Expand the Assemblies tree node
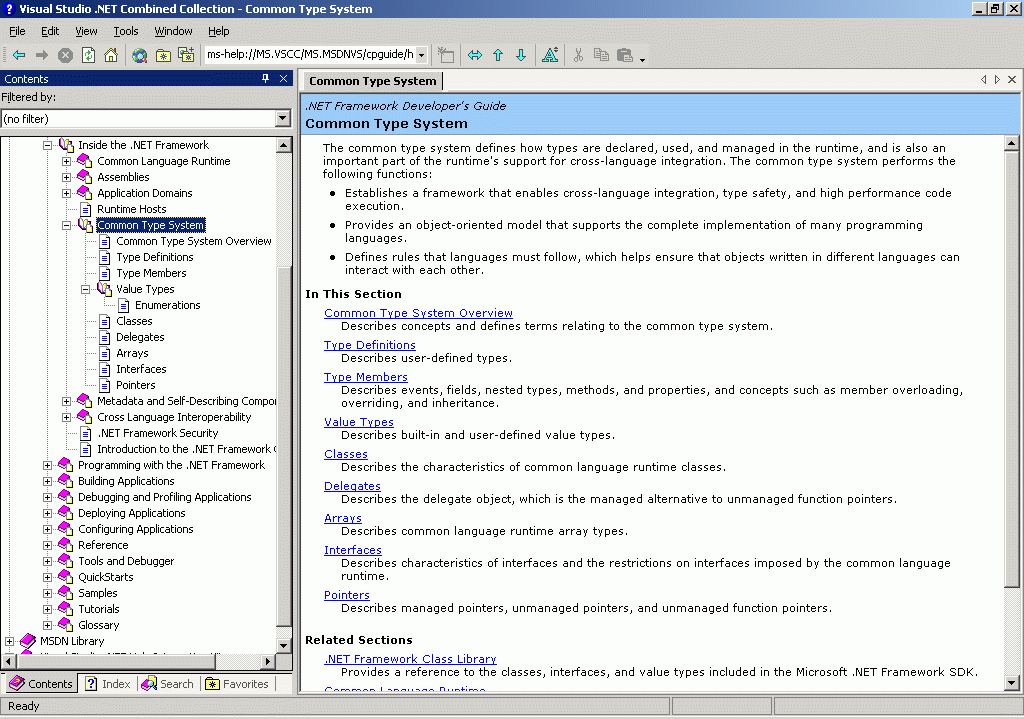The width and height of the screenshot is (1024, 719). tap(67, 177)
